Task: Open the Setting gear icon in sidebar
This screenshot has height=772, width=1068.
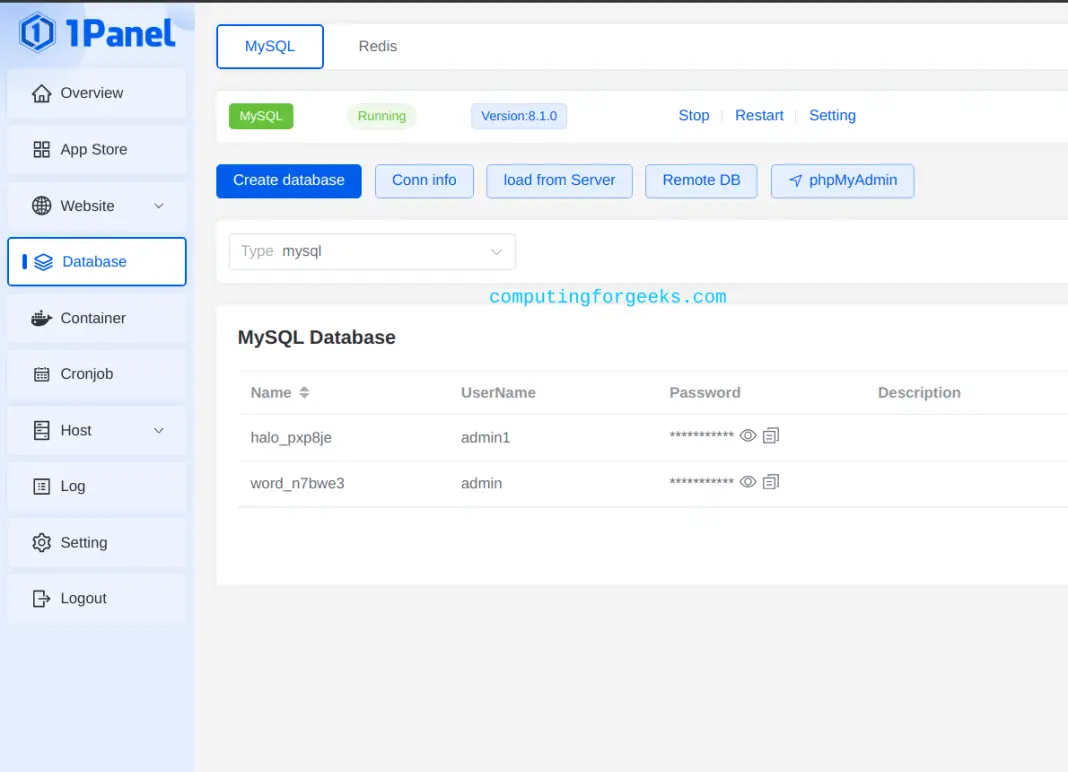Action: 41,542
